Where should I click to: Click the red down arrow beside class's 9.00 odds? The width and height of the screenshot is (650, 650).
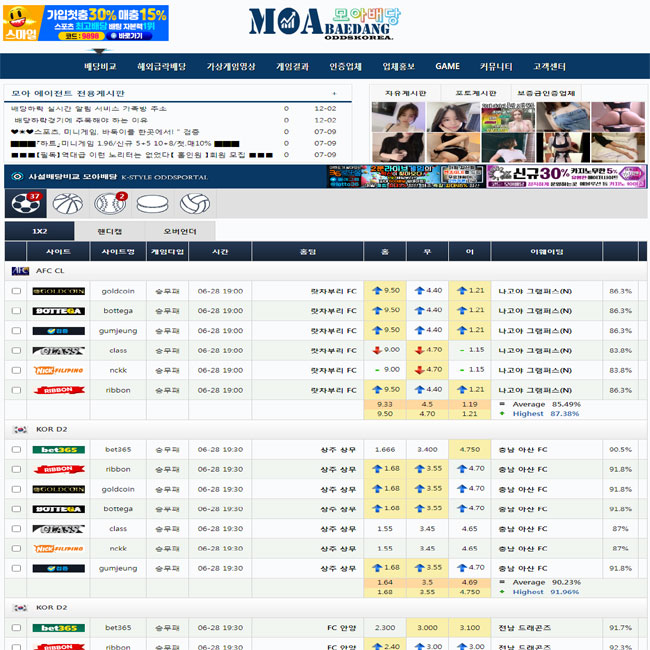pos(377,350)
